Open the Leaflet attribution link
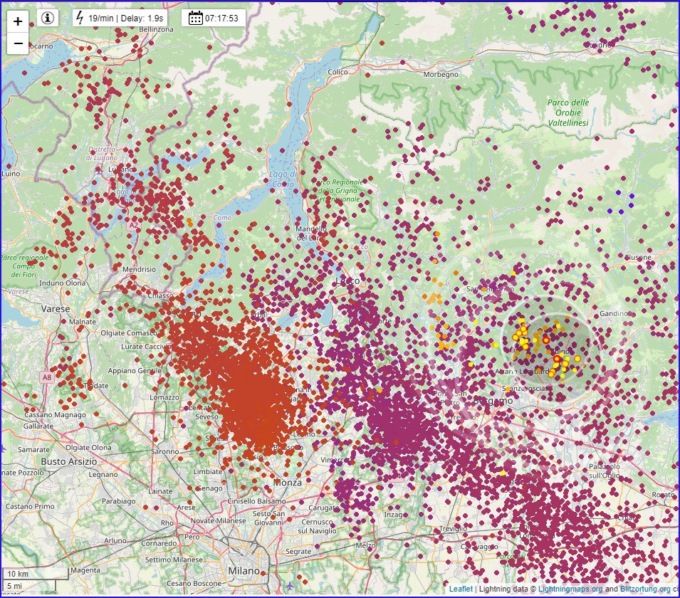 460,589
